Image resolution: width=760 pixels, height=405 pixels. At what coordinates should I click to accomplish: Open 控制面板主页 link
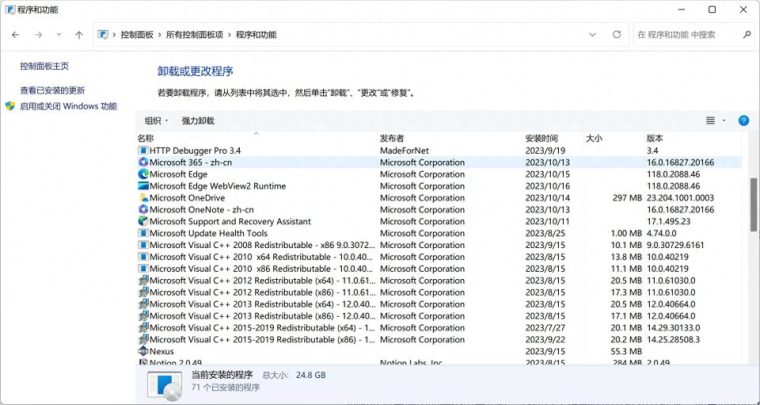[44, 66]
